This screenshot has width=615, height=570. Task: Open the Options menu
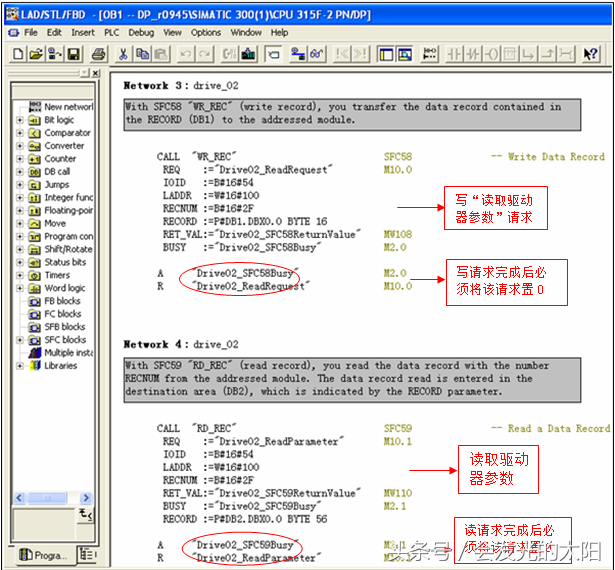[205, 32]
